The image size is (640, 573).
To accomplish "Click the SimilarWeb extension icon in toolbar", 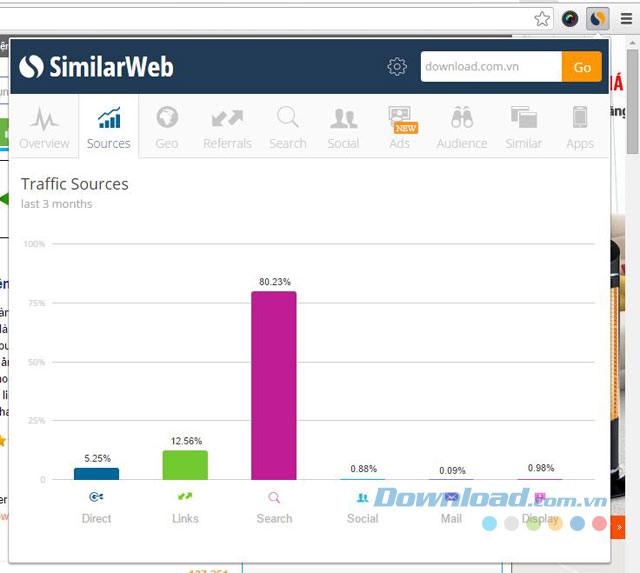I will (x=597, y=18).
